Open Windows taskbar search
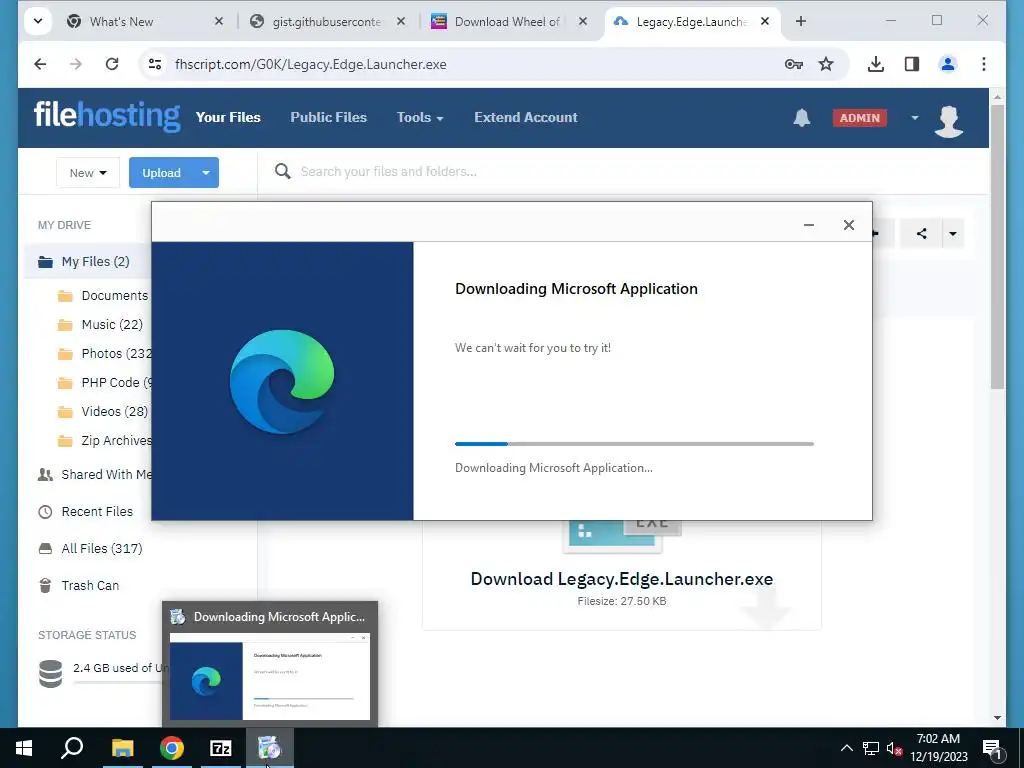Image resolution: width=1024 pixels, height=768 pixels. tap(72, 748)
